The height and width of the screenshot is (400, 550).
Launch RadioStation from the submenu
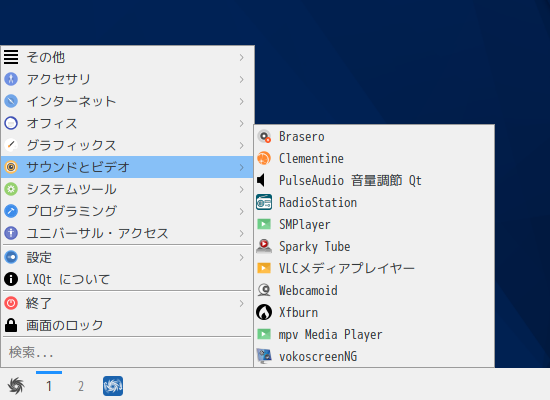coord(374,202)
